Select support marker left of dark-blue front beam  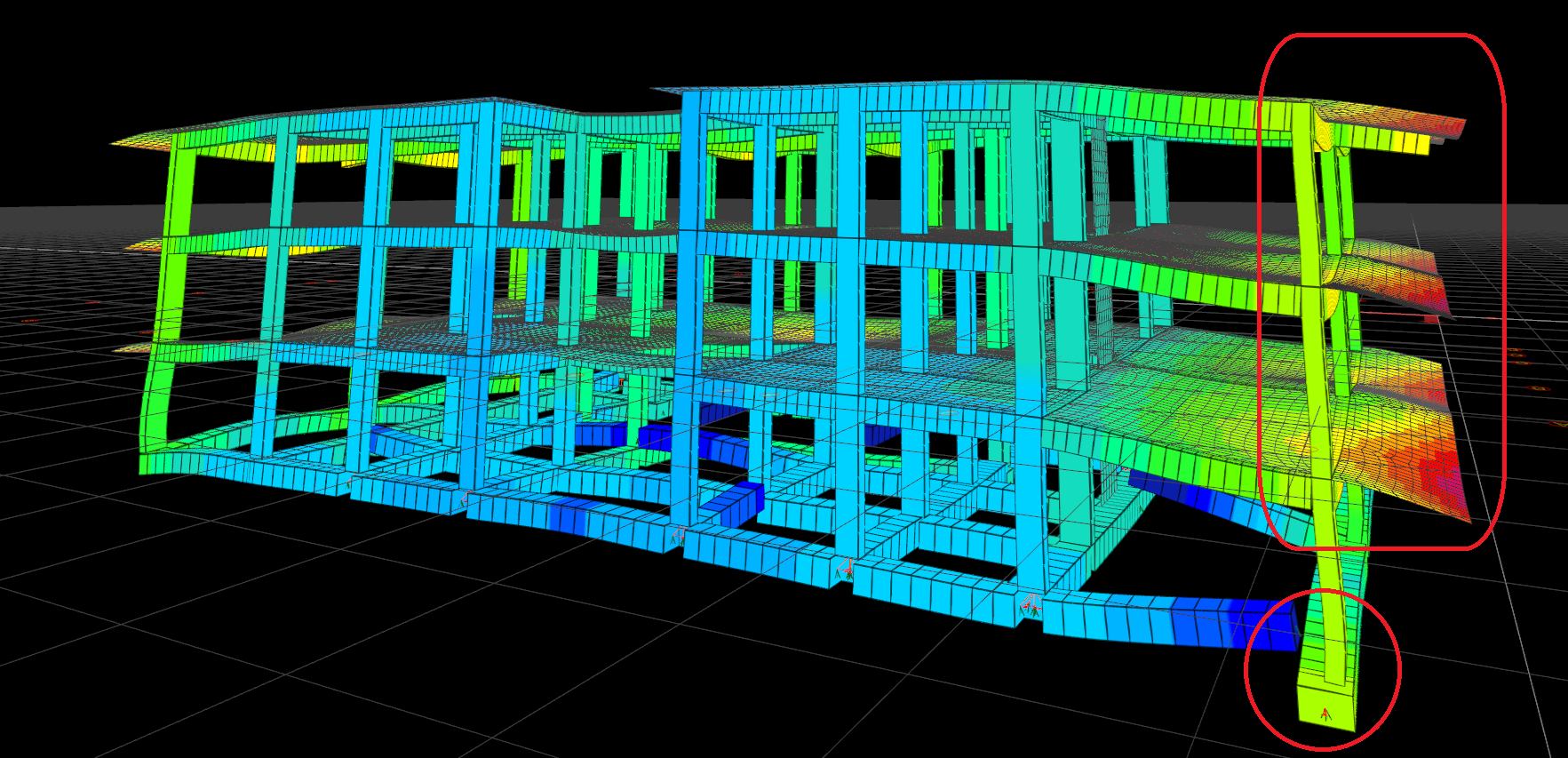[1031, 608]
